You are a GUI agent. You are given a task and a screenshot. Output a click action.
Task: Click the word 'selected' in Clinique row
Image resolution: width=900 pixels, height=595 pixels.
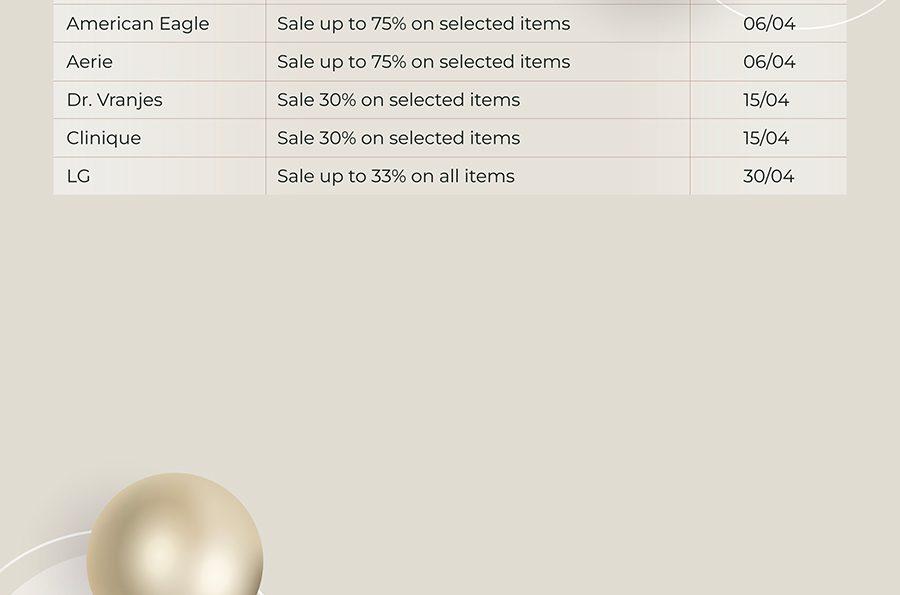(x=427, y=138)
